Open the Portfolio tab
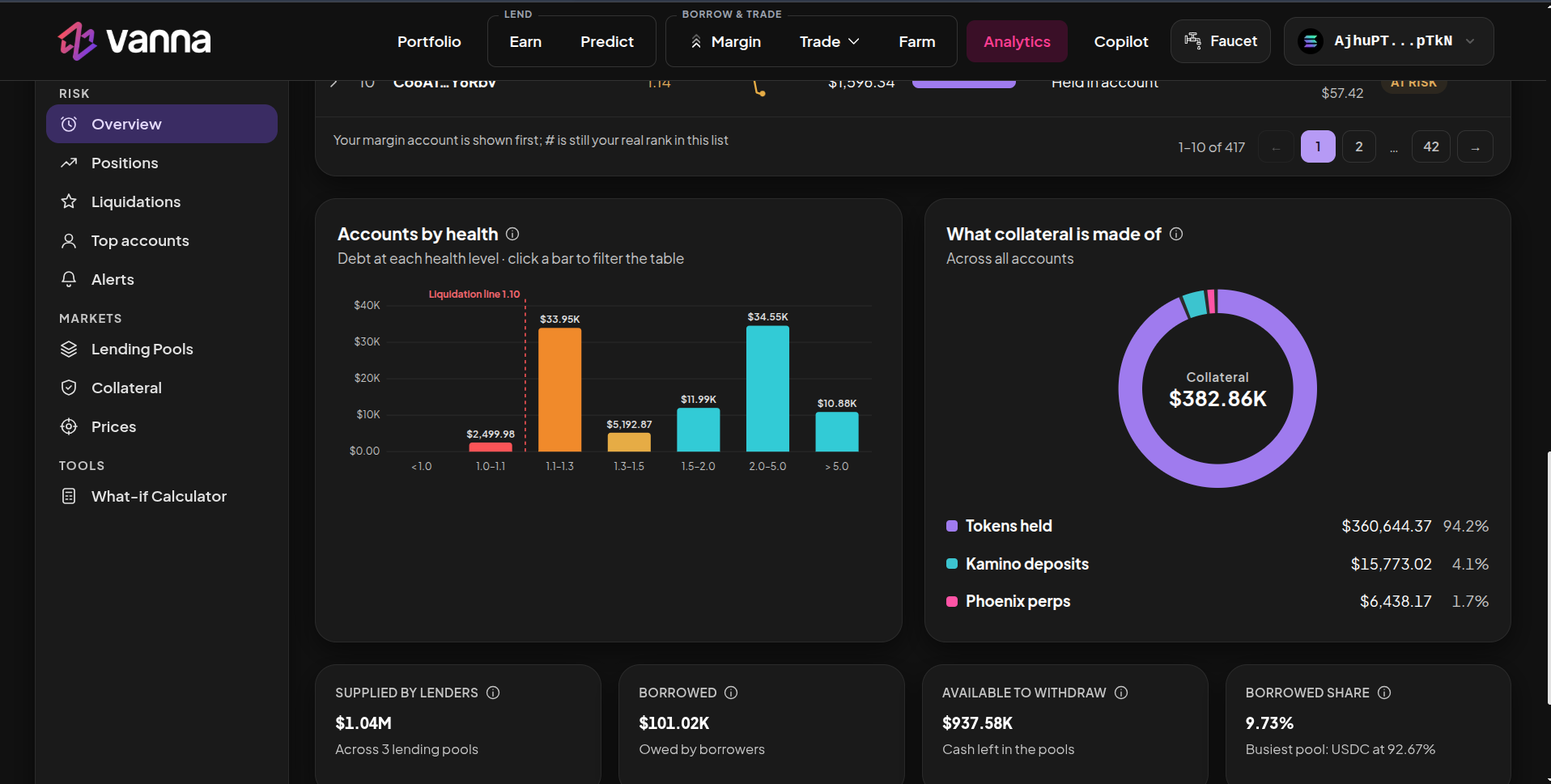 [x=429, y=41]
